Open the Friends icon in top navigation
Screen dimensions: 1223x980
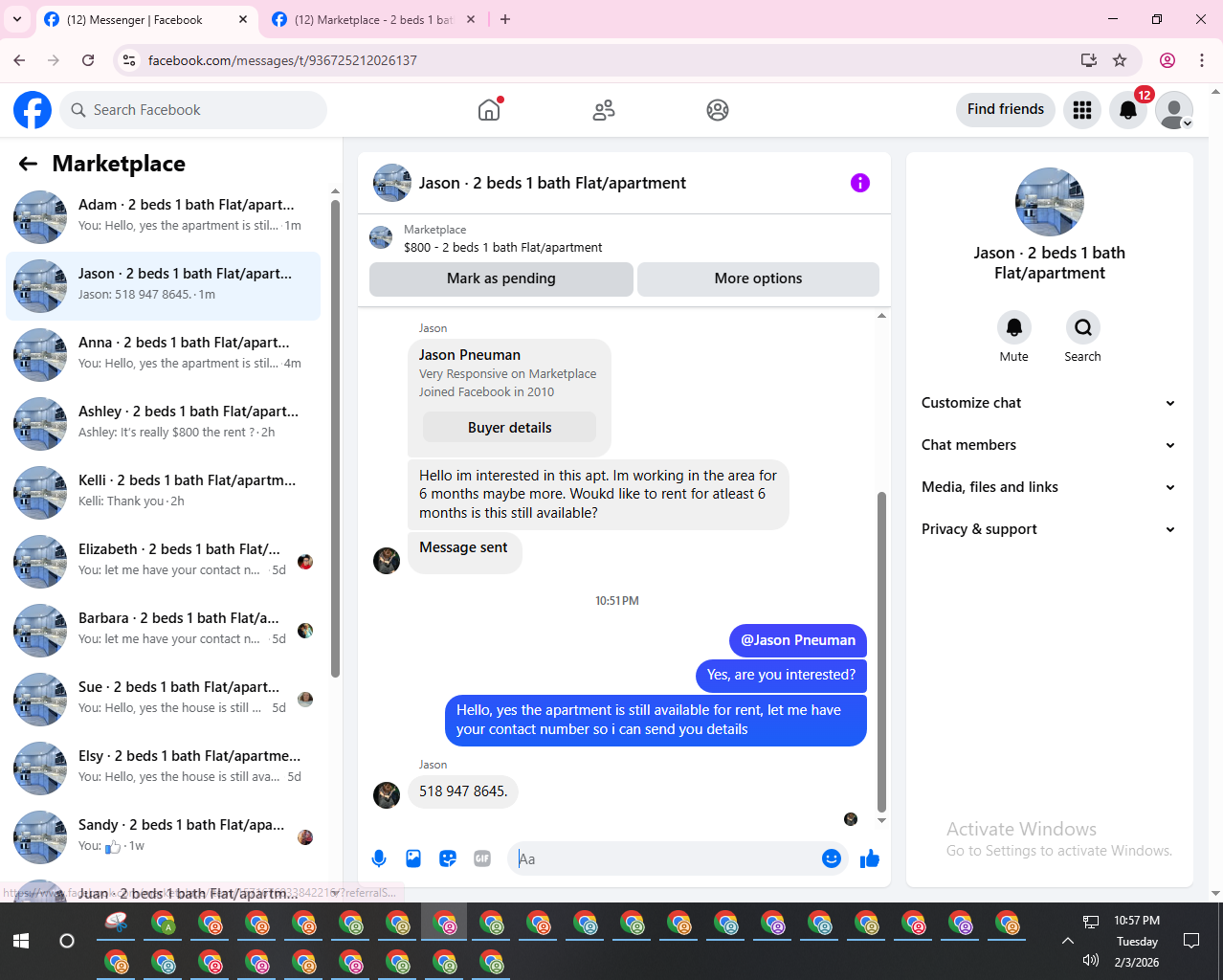(603, 110)
